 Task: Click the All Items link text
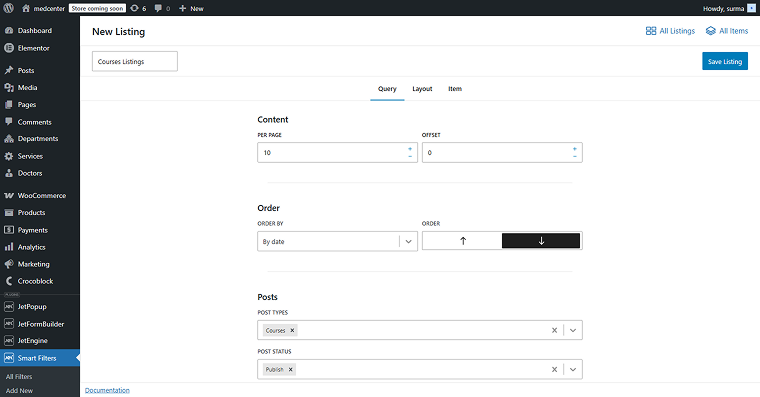click(x=733, y=31)
